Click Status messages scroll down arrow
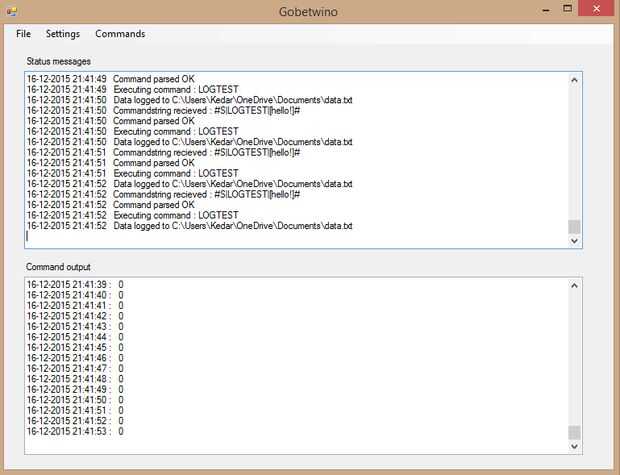The height and width of the screenshot is (475, 620). (574, 240)
